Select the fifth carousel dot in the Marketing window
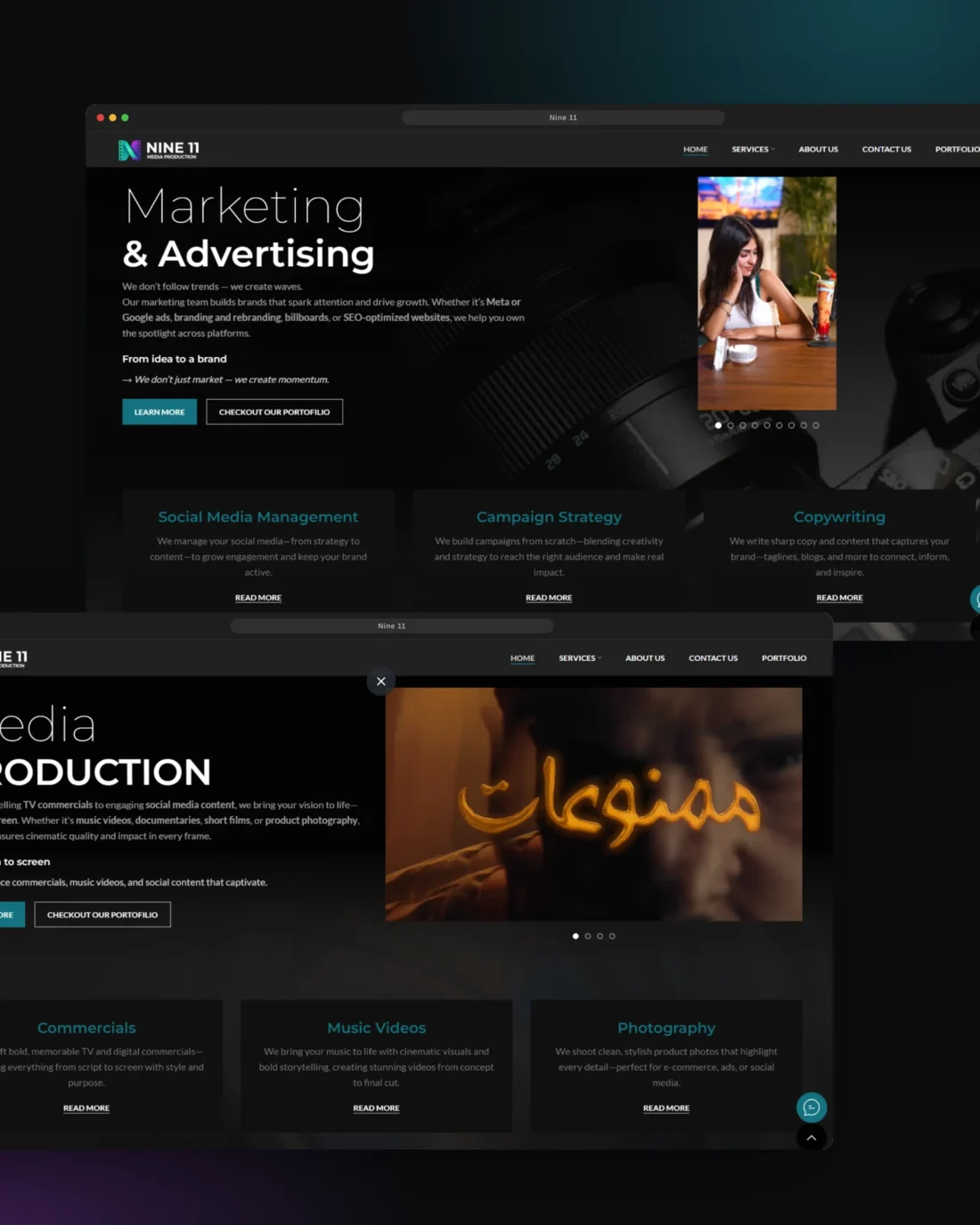 coord(767,426)
